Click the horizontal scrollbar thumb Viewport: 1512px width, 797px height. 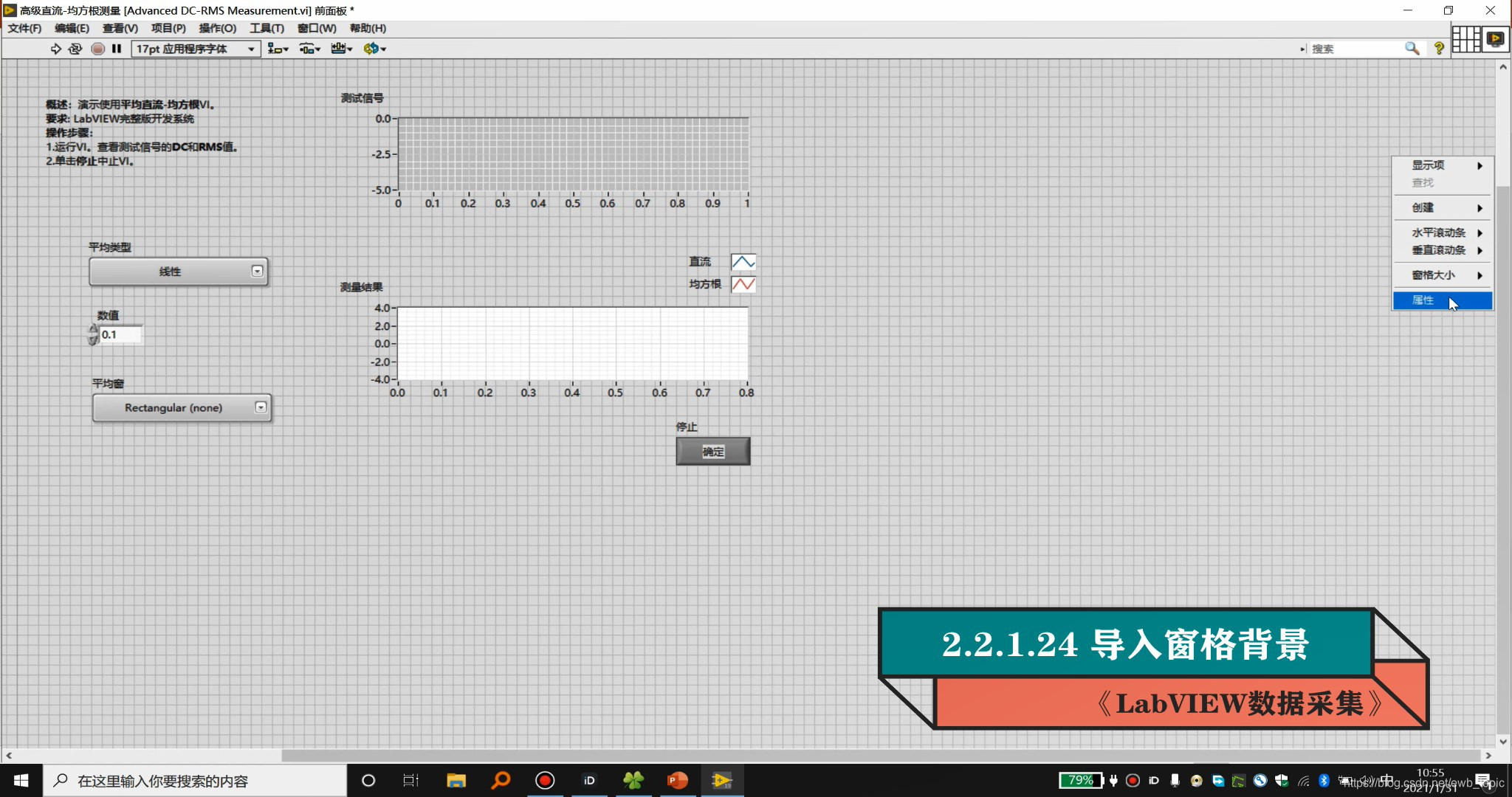[x=882, y=756]
